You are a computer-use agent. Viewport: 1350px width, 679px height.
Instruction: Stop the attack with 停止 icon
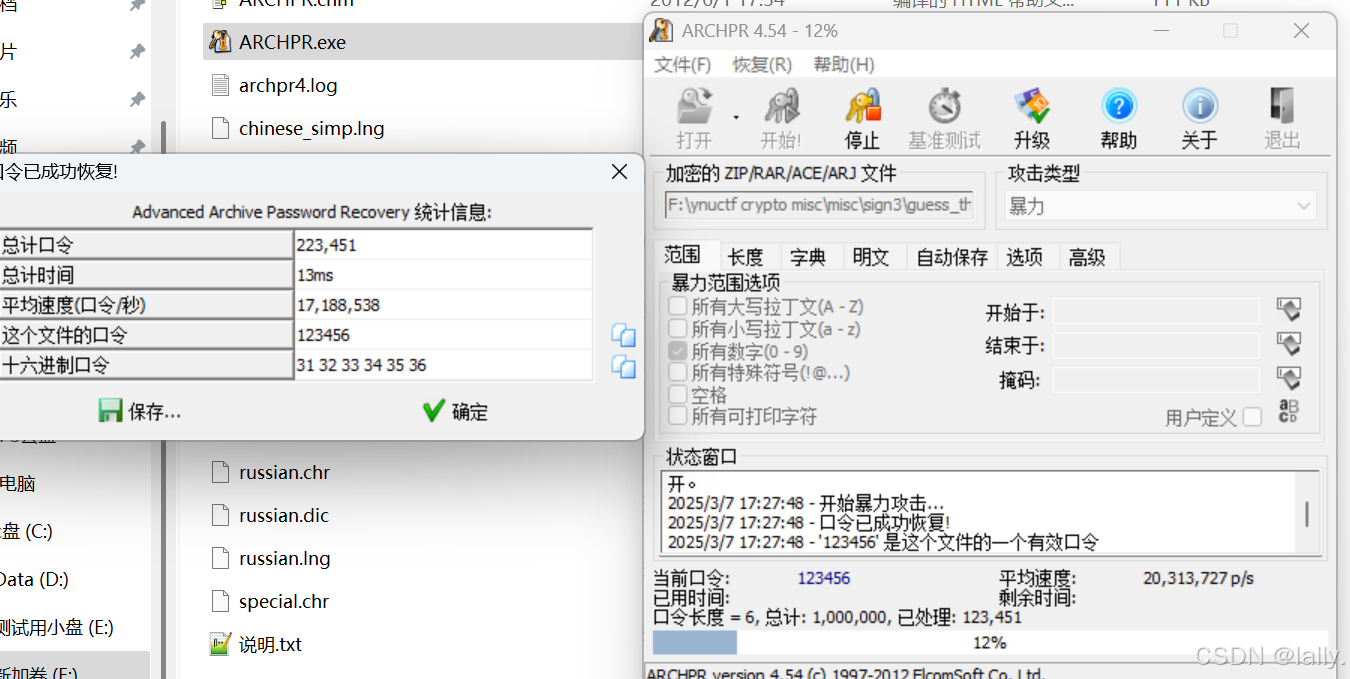tap(862, 119)
